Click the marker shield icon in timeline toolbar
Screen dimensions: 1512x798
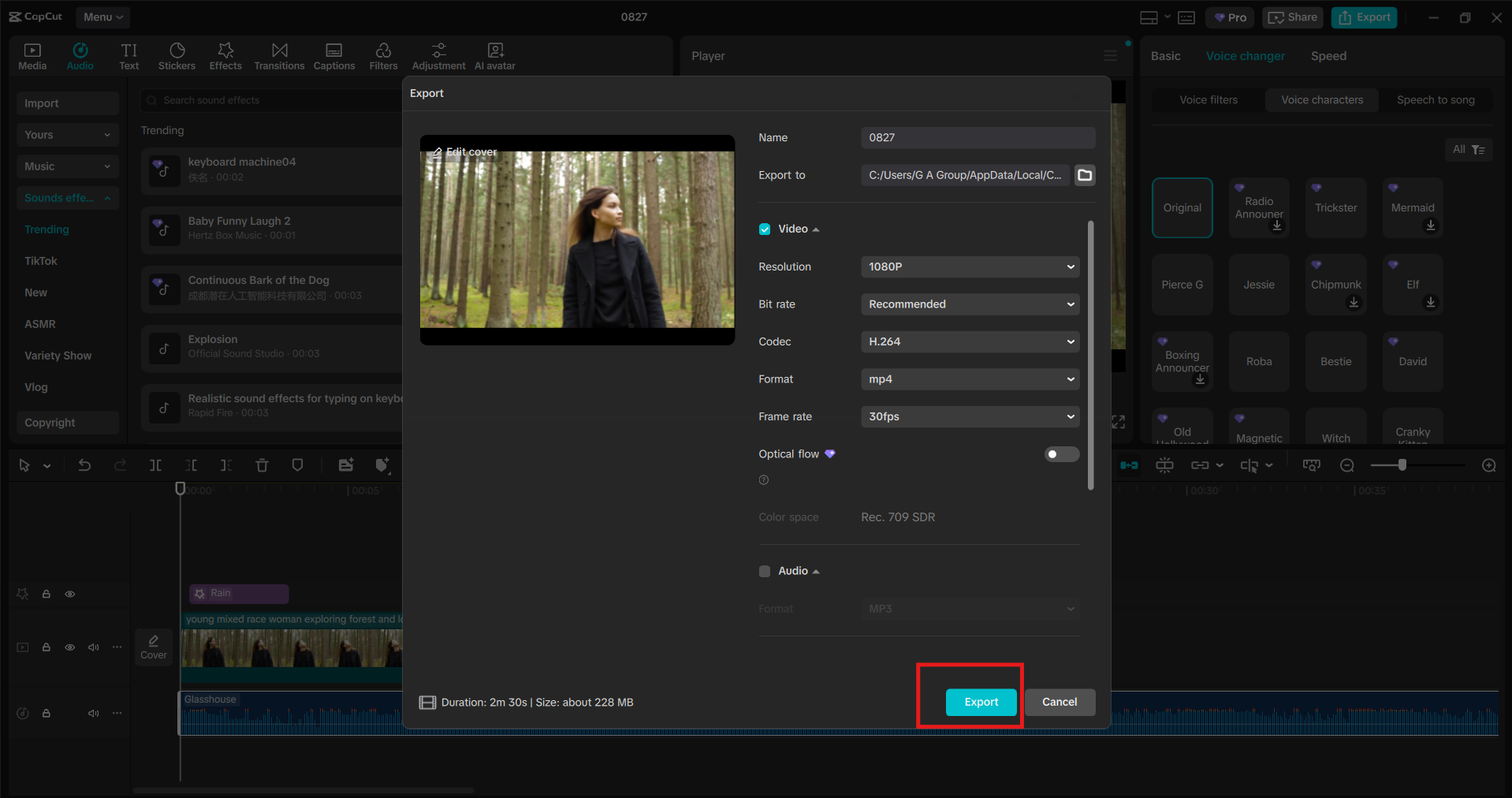click(297, 465)
